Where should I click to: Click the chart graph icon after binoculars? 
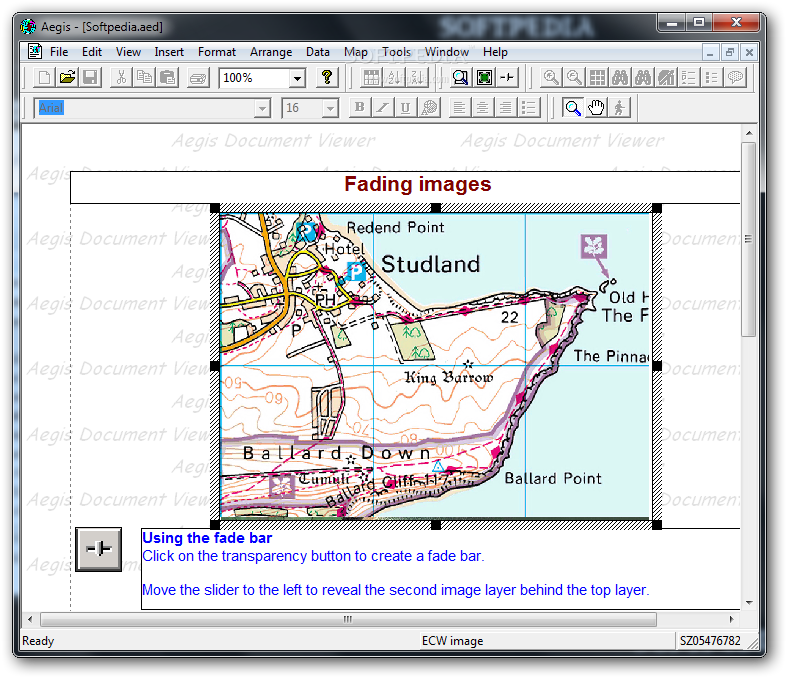tap(666, 78)
